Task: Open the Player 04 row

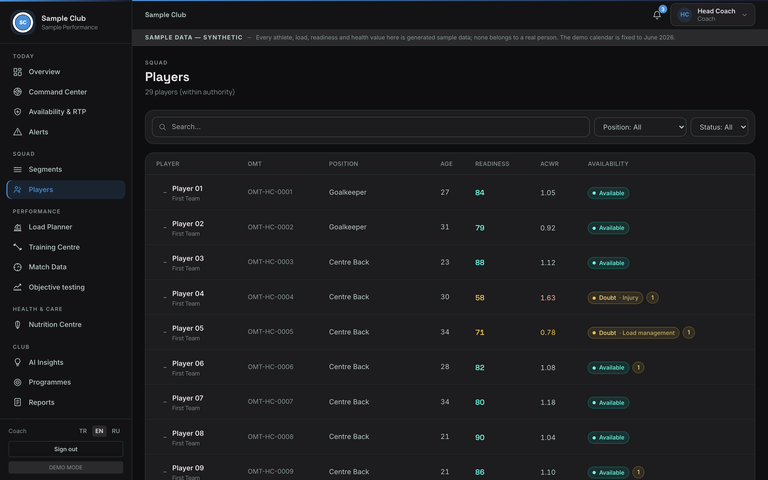Action: (450, 297)
